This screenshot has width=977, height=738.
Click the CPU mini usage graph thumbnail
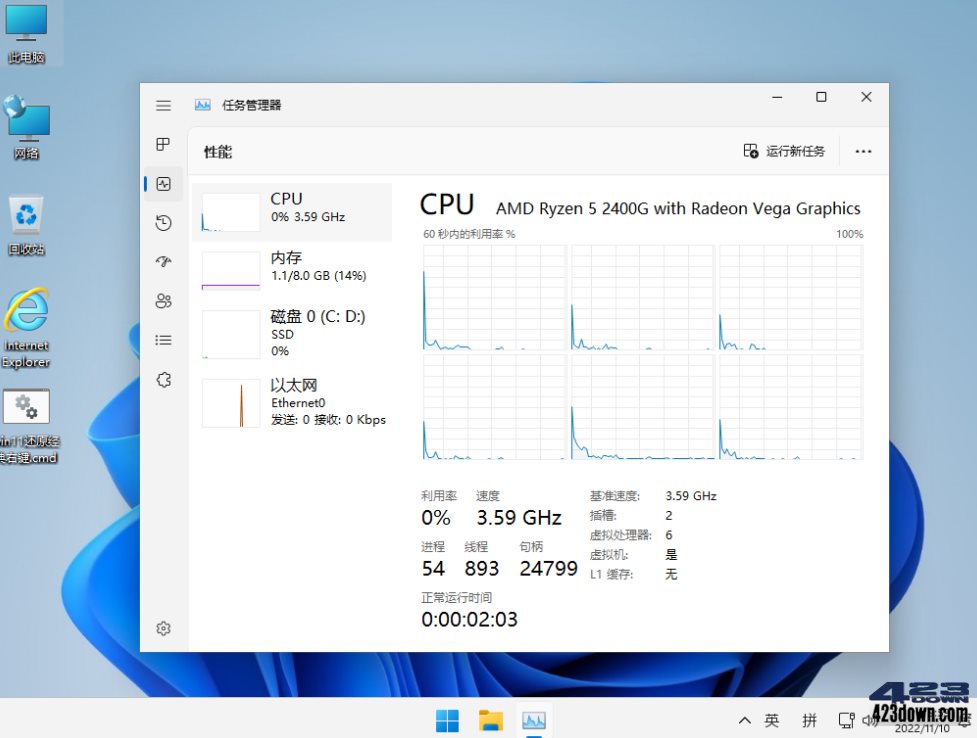tap(231, 212)
